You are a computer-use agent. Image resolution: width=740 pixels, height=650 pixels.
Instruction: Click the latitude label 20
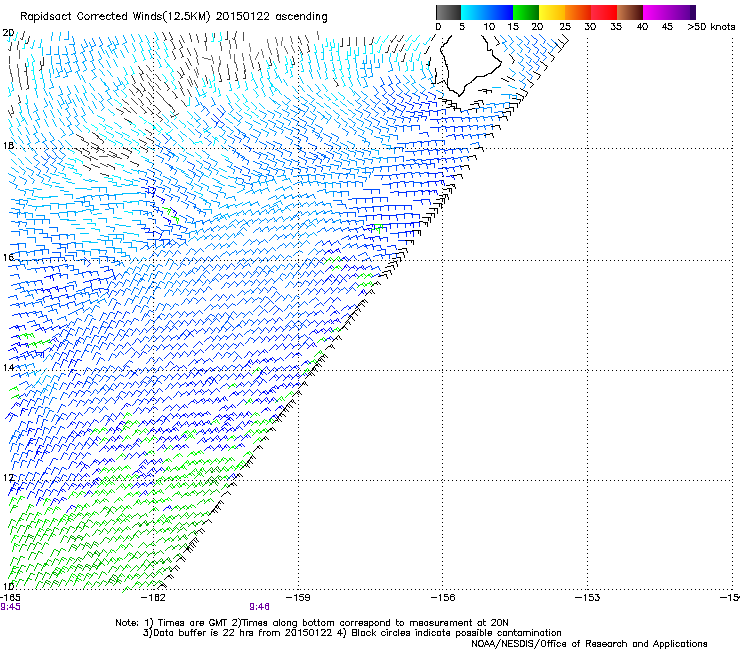point(8,33)
